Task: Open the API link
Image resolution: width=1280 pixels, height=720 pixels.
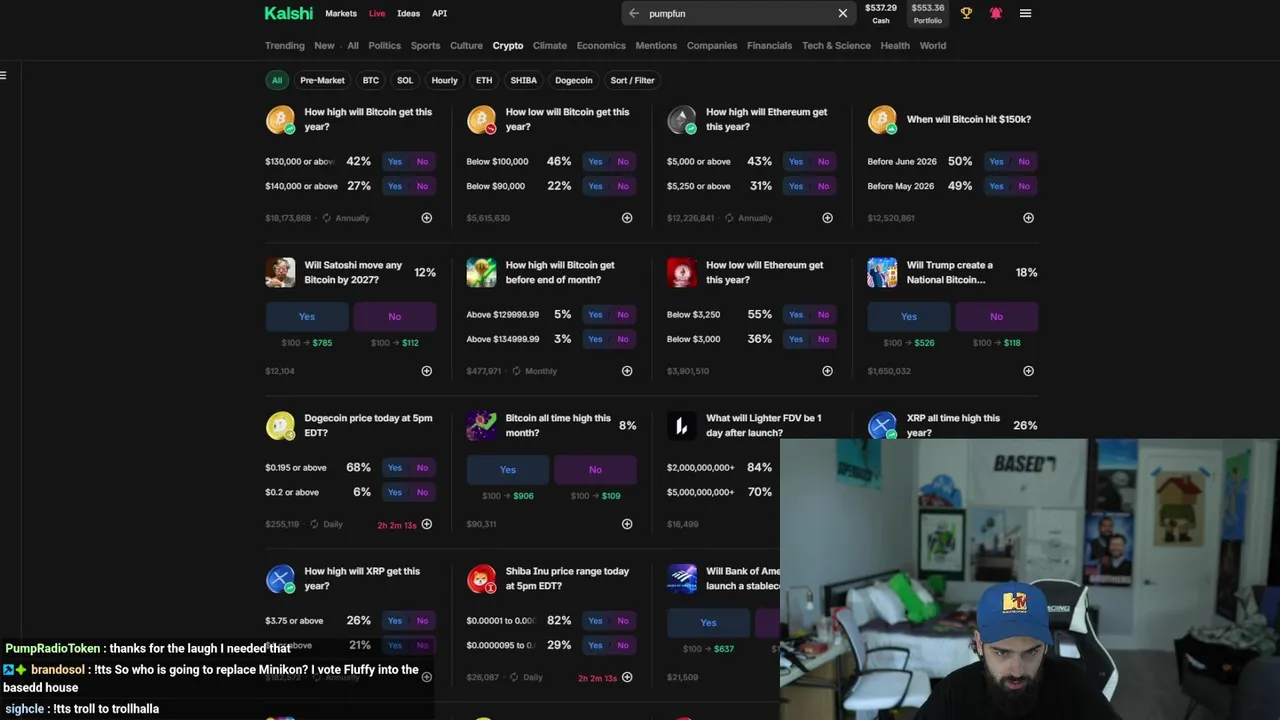Action: tap(439, 13)
